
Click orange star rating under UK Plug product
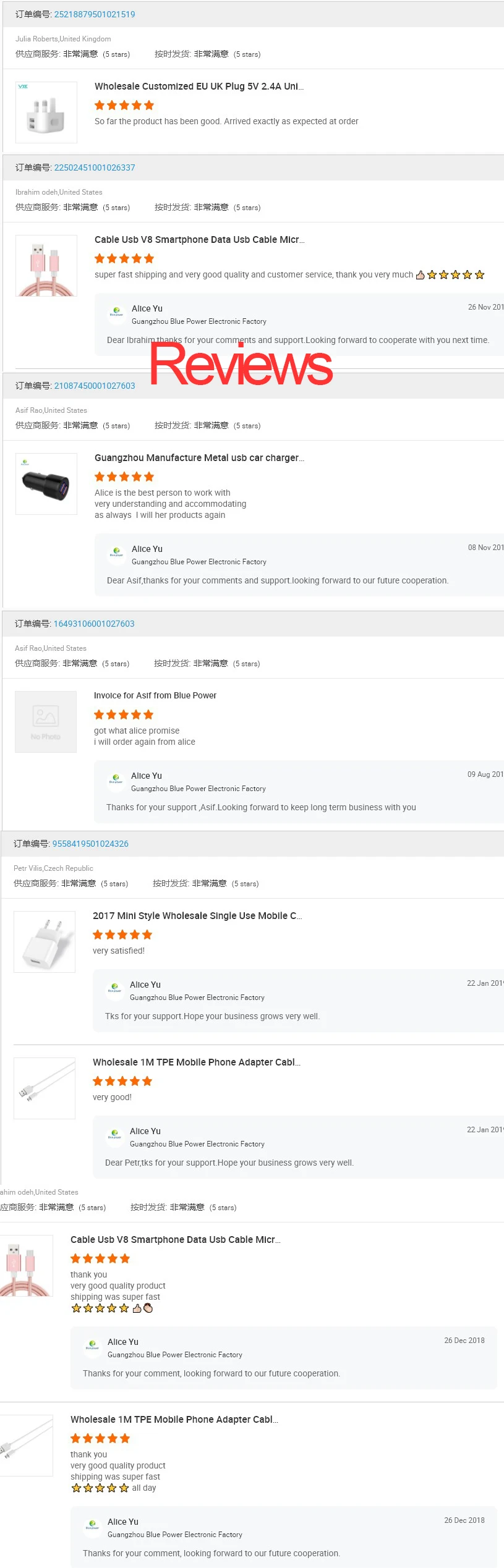[x=124, y=106]
